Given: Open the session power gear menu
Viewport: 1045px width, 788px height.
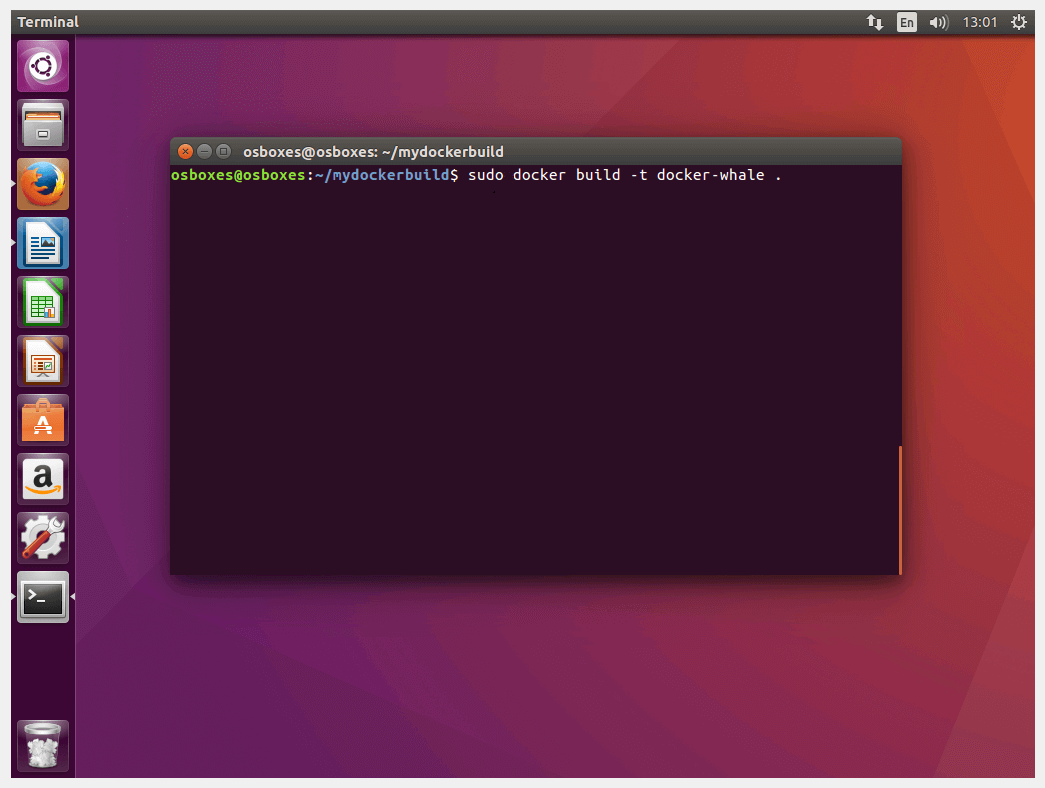Looking at the screenshot, I should (x=1018, y=22).
